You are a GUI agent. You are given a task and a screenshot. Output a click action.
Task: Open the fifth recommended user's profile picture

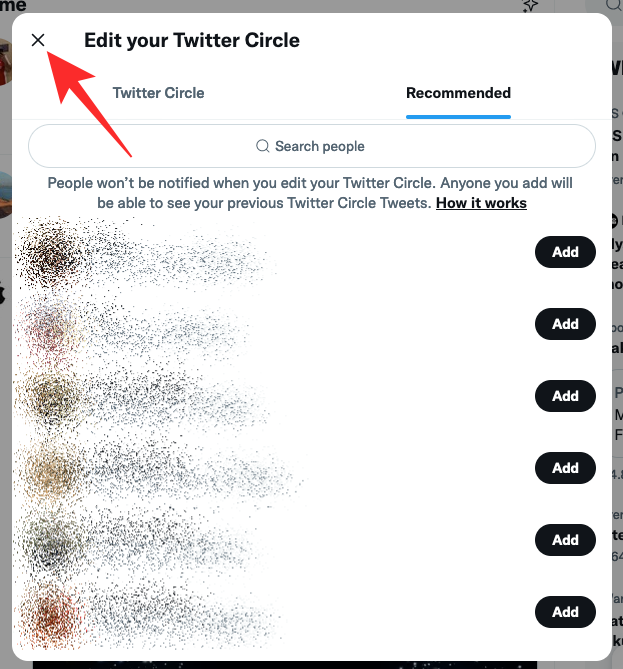point(51,540)
